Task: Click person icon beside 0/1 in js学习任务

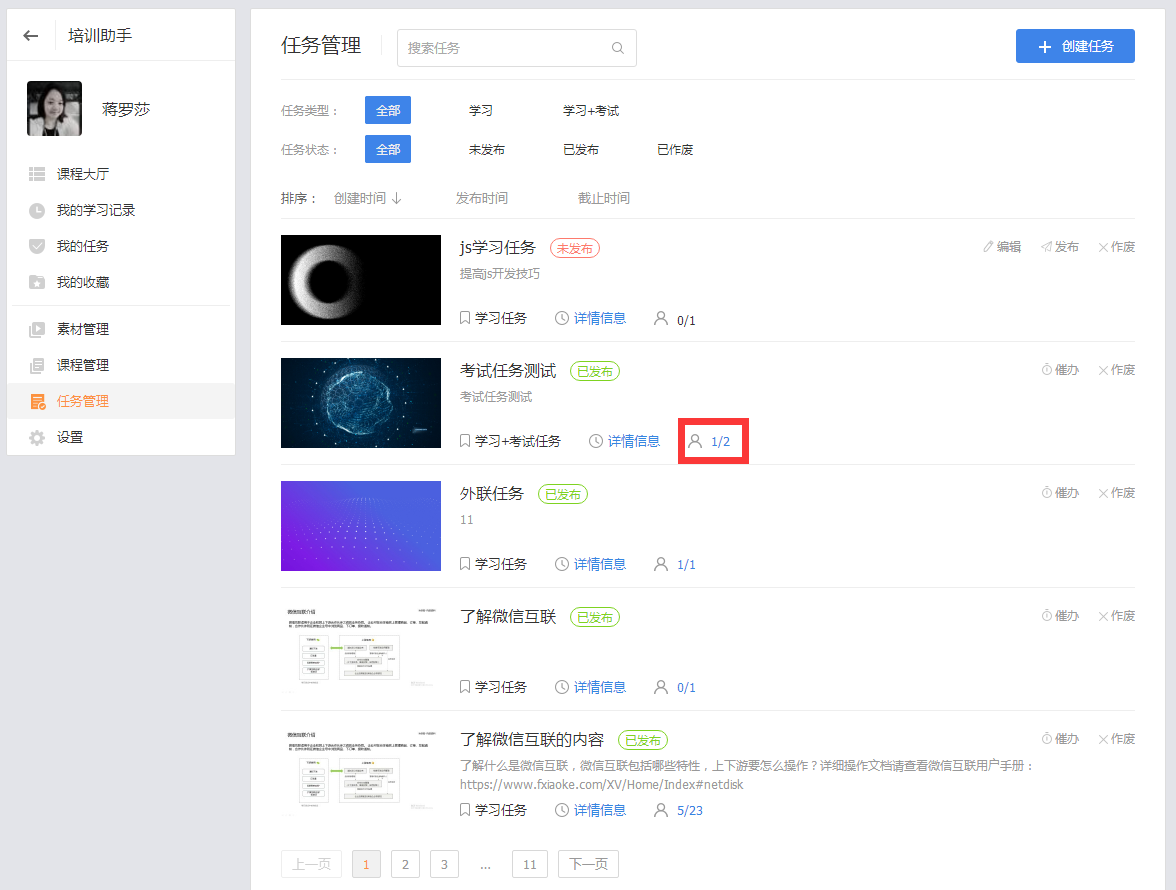Action: 661,318
